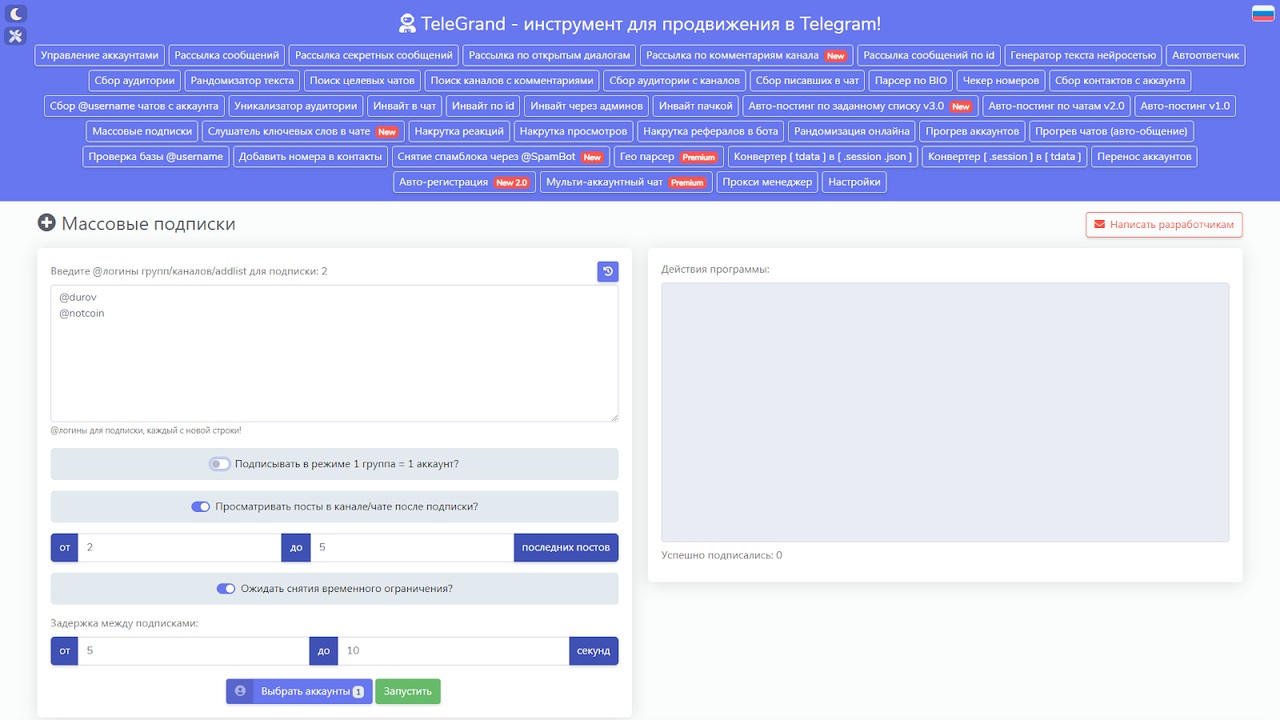The width and height of the screenshot is (1280, 720).
Task: Click the user icon on Выбрать аккаунты button
Action: [239, 690]
